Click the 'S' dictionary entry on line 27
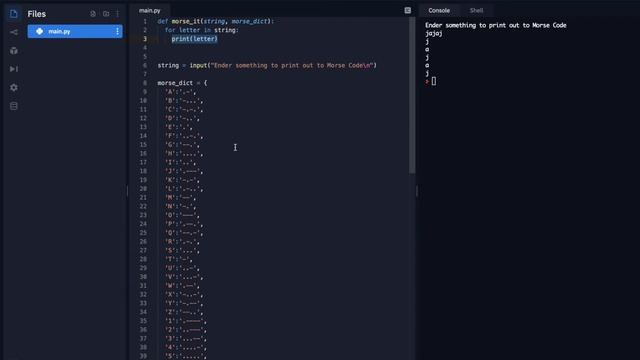Image resolution: width=640 pixels, height=360 pixels. coord(182,250)
